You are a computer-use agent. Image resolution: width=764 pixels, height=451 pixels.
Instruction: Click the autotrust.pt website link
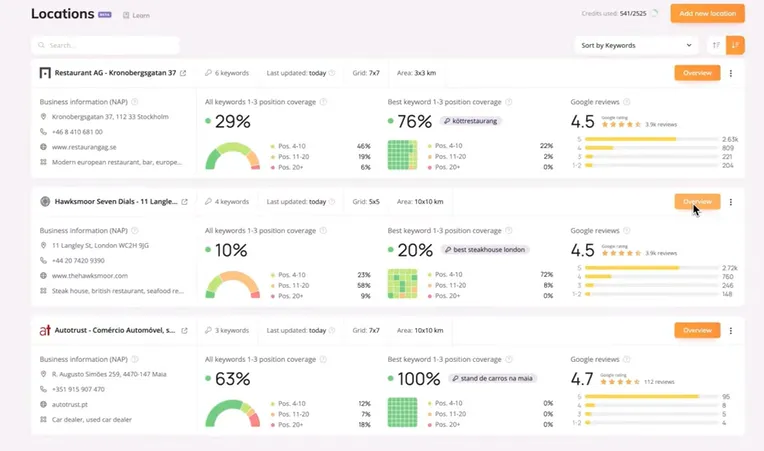(69, 404)
